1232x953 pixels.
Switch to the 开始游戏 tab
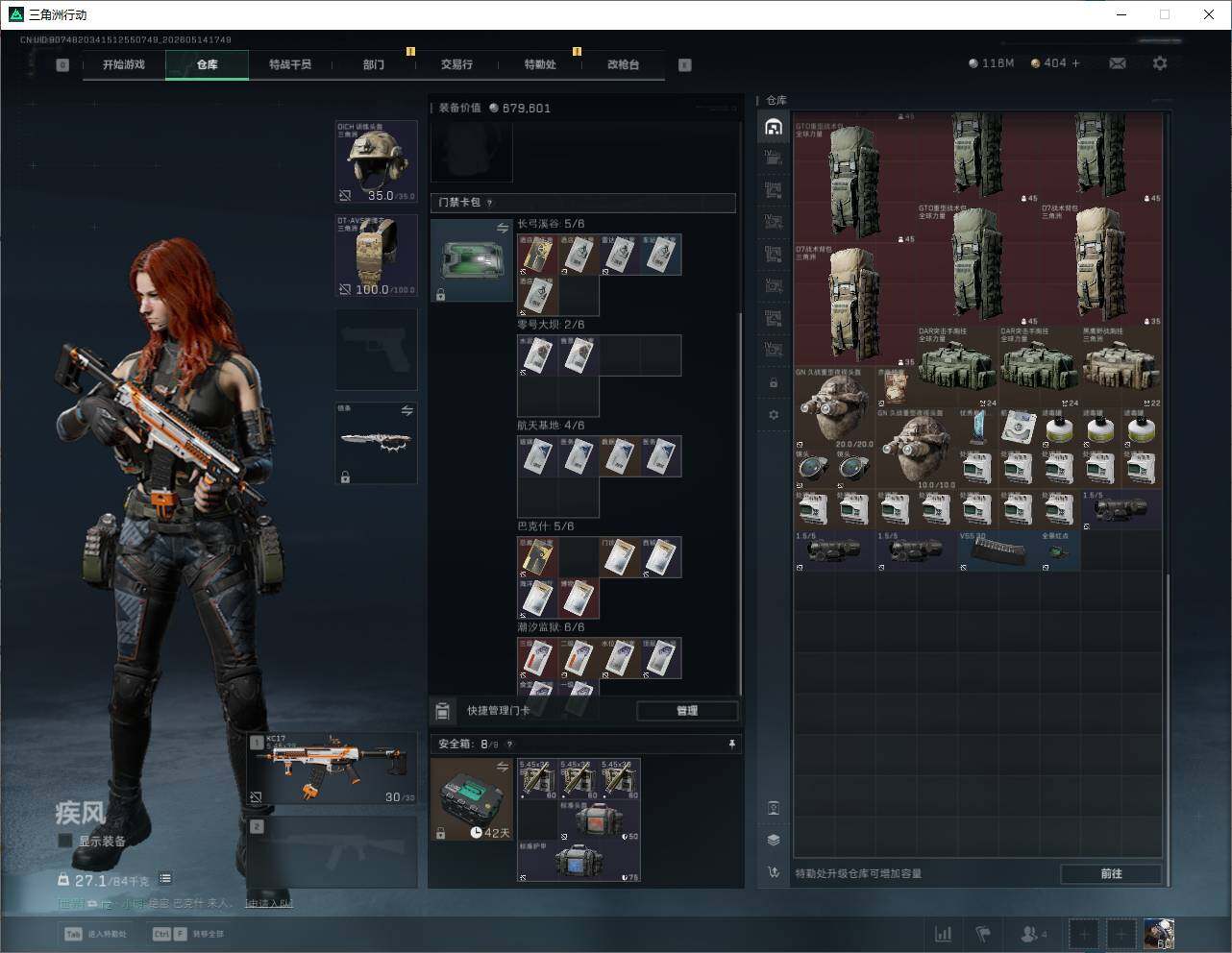[124, 64]
